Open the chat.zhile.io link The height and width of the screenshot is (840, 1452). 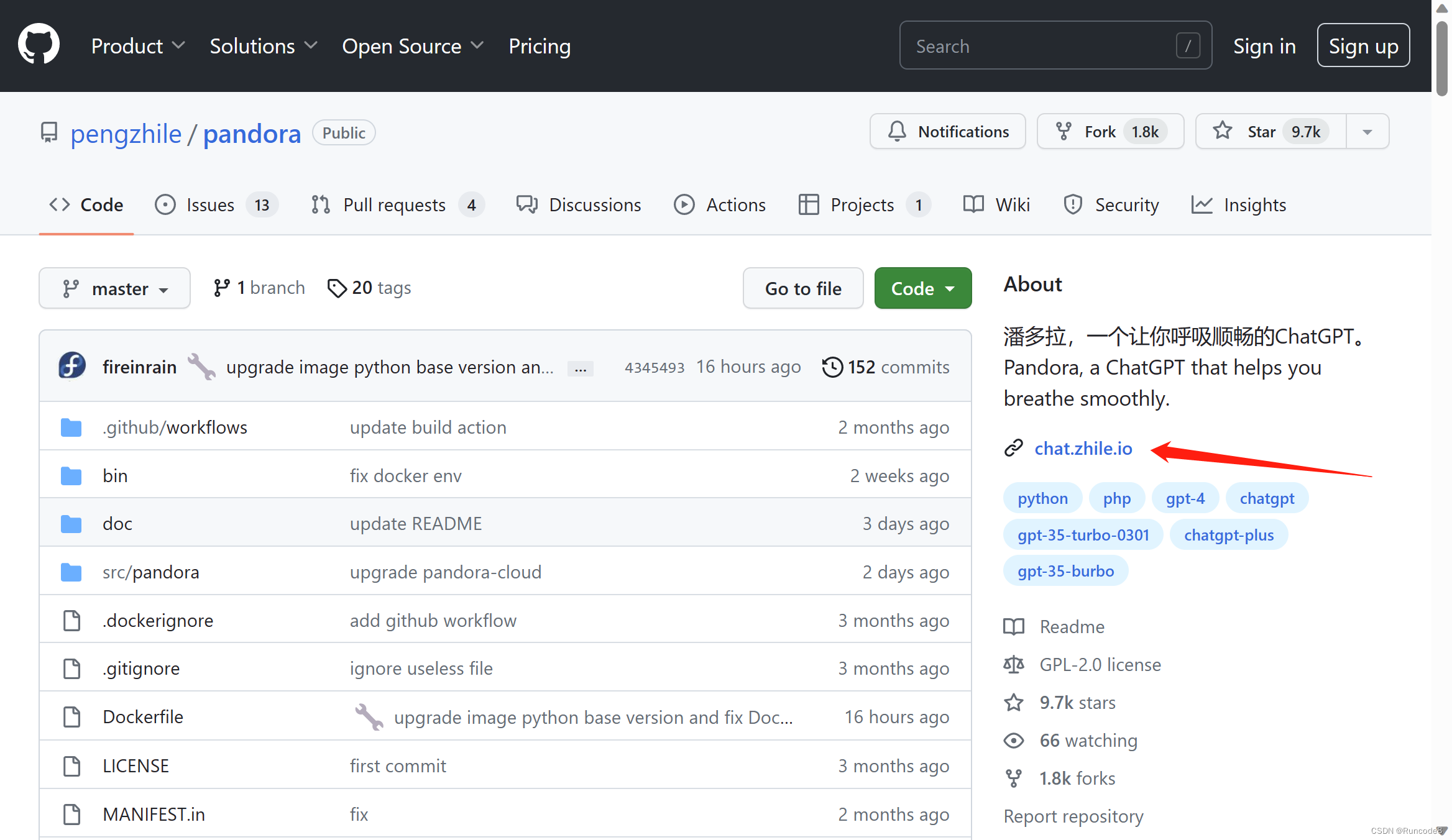pos(1083,449)
